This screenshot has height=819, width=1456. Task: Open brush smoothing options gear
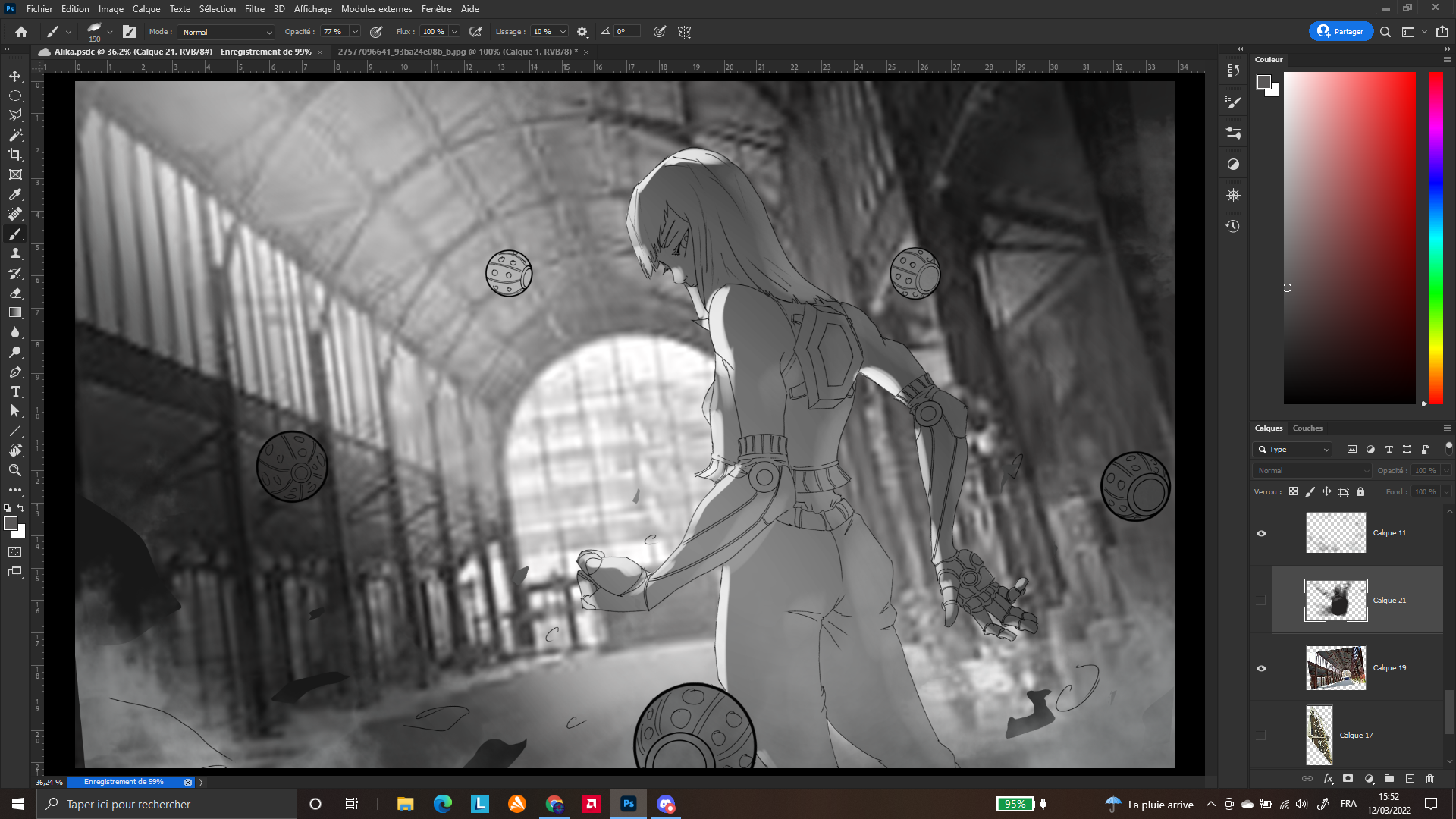click(x=582, y=32)
